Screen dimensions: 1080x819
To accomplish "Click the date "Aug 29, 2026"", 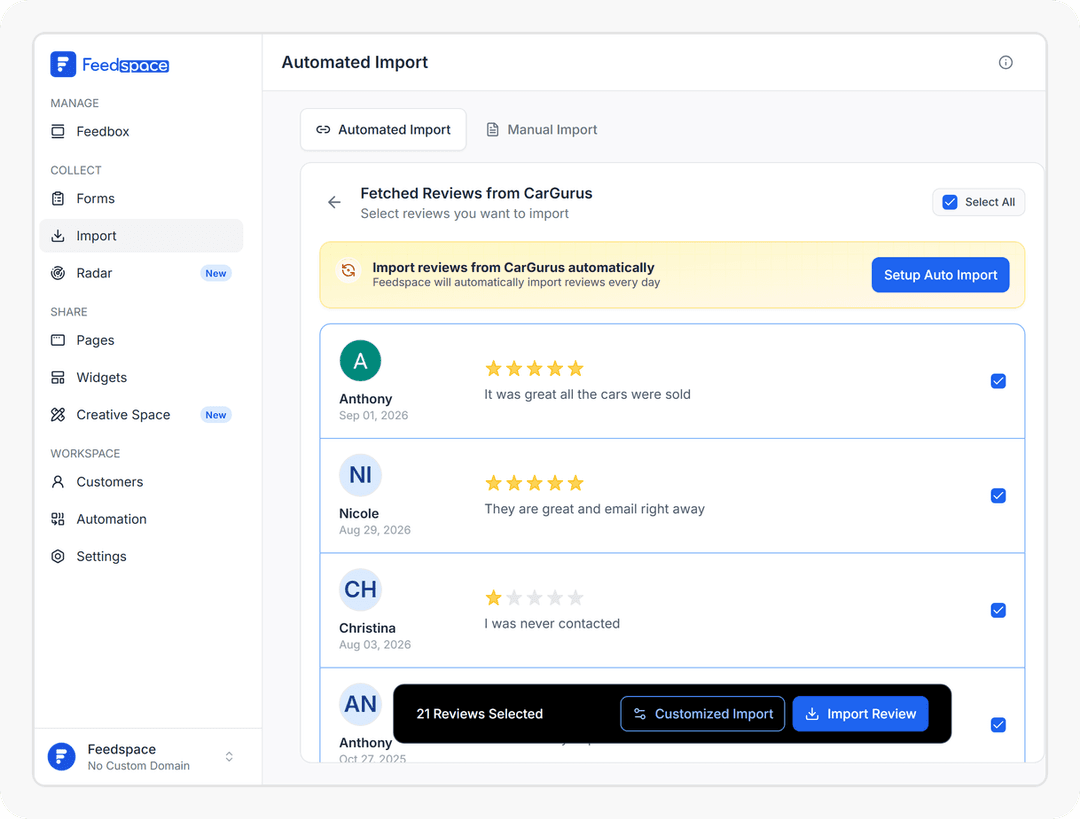I will click(x=375, y=530).
